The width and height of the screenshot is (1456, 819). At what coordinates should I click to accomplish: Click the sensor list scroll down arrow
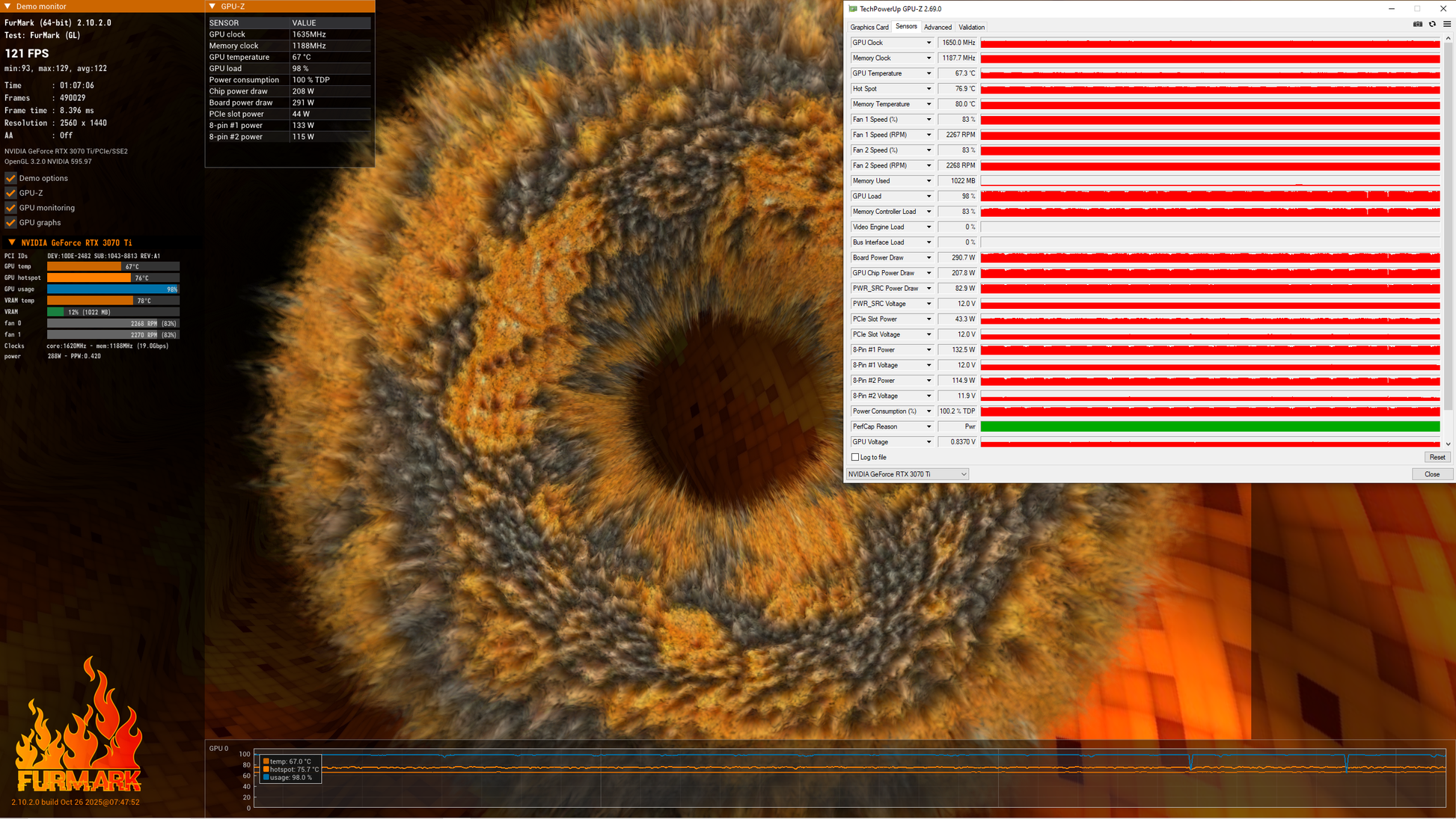click(x=1448, y=444)
